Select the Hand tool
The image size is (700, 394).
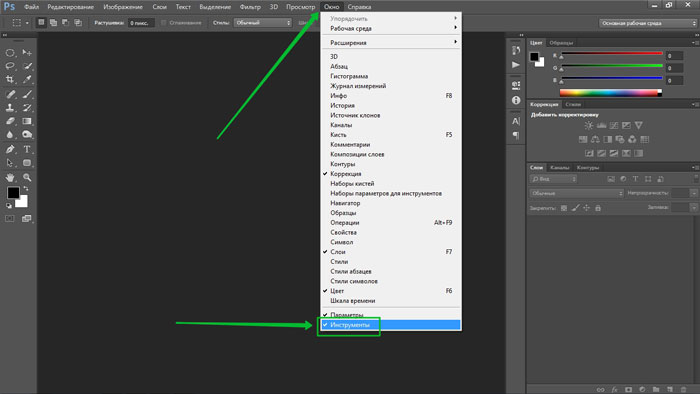coord(10,177)
